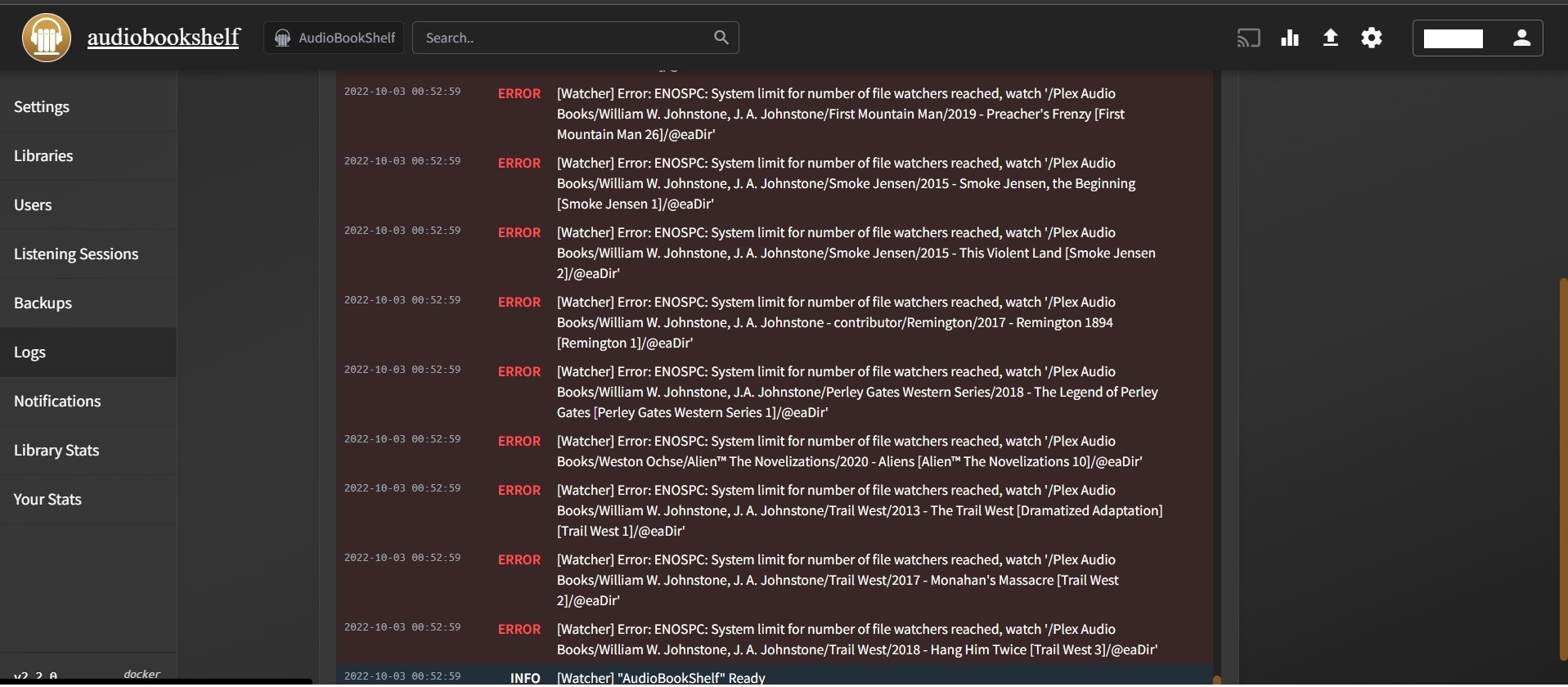Click log entry about Legend of Perley Gates
This screenshot has width=1568, height=687.
pyautogui.click(x=774, y=392)
